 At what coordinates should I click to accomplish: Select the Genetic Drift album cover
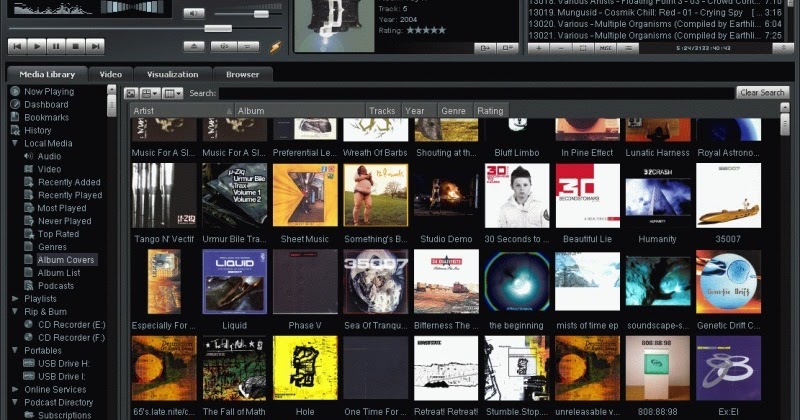pos(728,282)
